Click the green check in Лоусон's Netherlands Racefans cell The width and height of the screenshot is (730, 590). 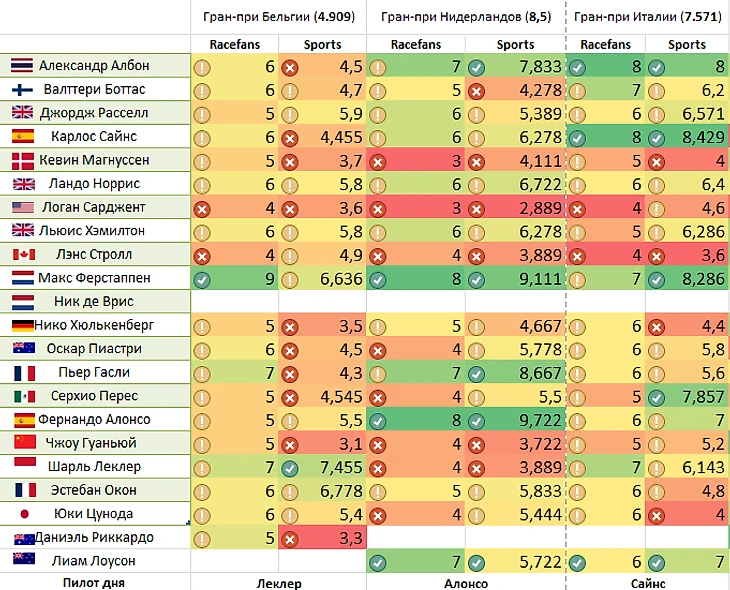click(378, 563)
